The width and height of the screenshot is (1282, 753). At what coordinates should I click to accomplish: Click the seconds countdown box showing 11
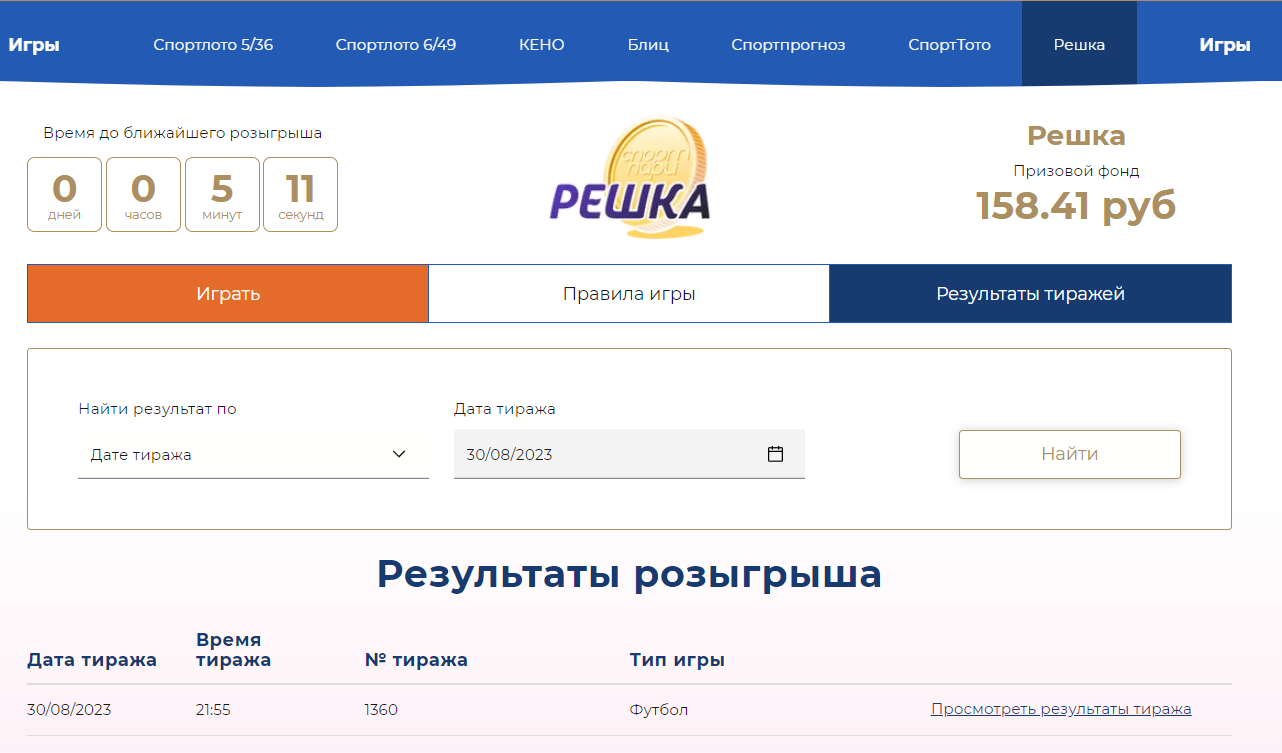click(x=300, y=194)
